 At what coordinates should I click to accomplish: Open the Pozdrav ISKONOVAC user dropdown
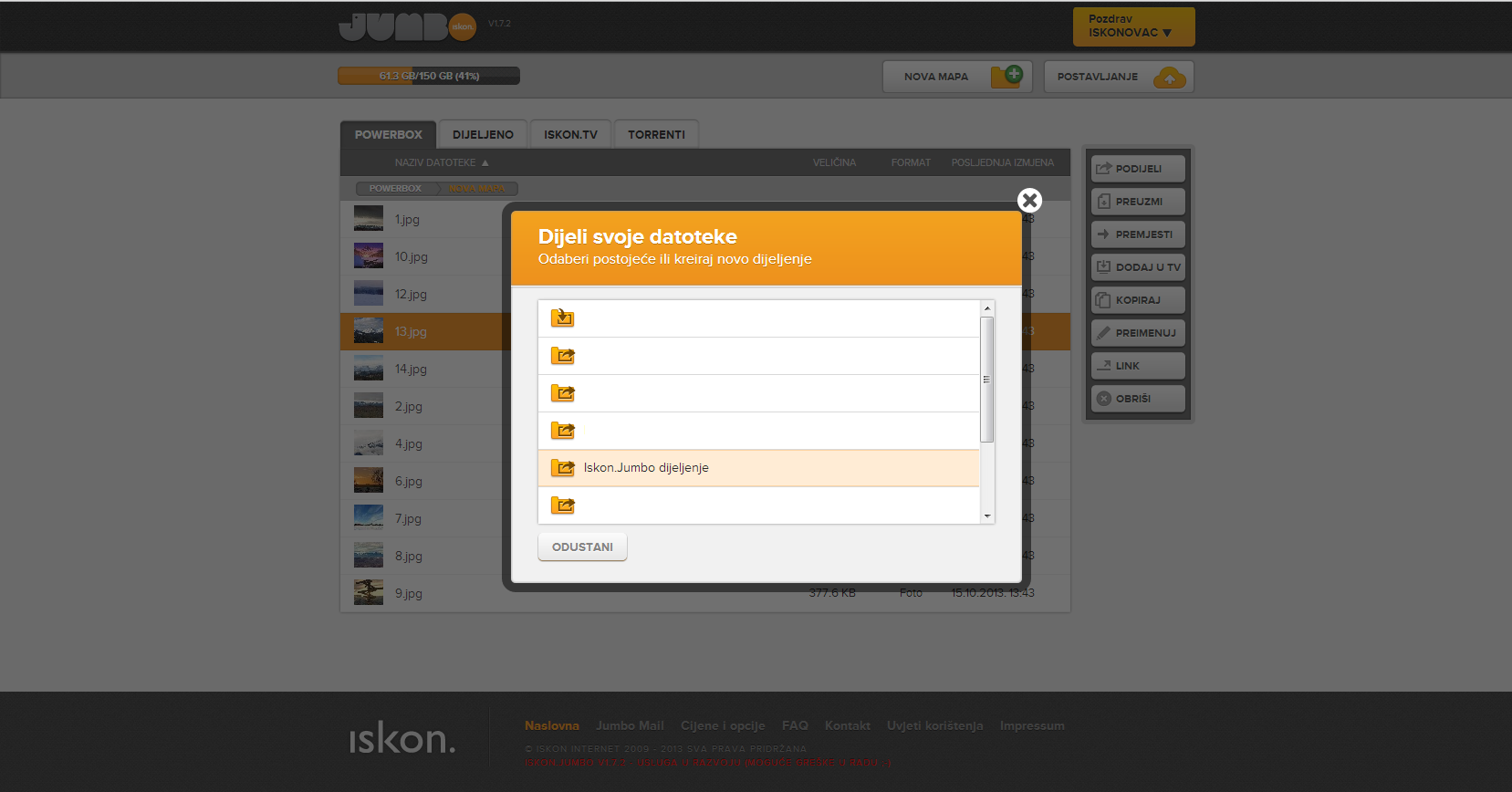click(x=1133, y=26)
